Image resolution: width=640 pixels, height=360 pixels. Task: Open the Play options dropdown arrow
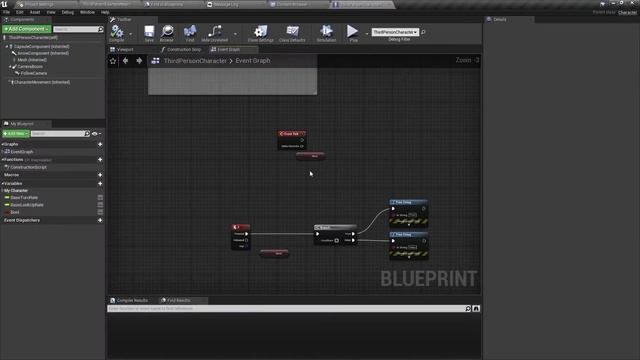point(367,33)
